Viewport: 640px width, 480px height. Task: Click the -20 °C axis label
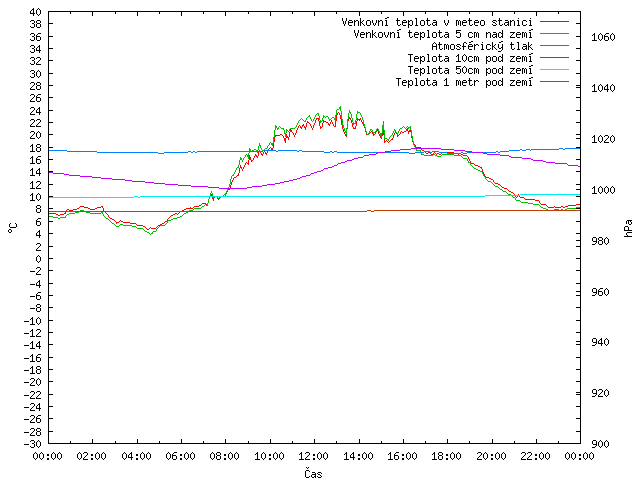point(33,382)
